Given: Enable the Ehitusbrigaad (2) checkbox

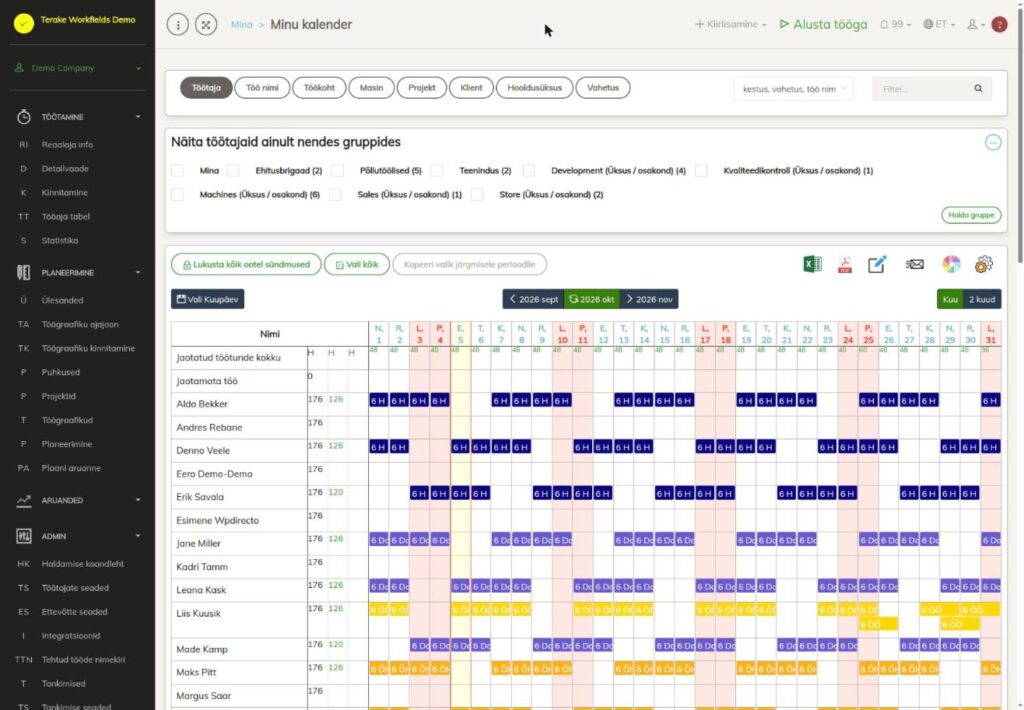Looking at the screenshot, I should point(233,170).
